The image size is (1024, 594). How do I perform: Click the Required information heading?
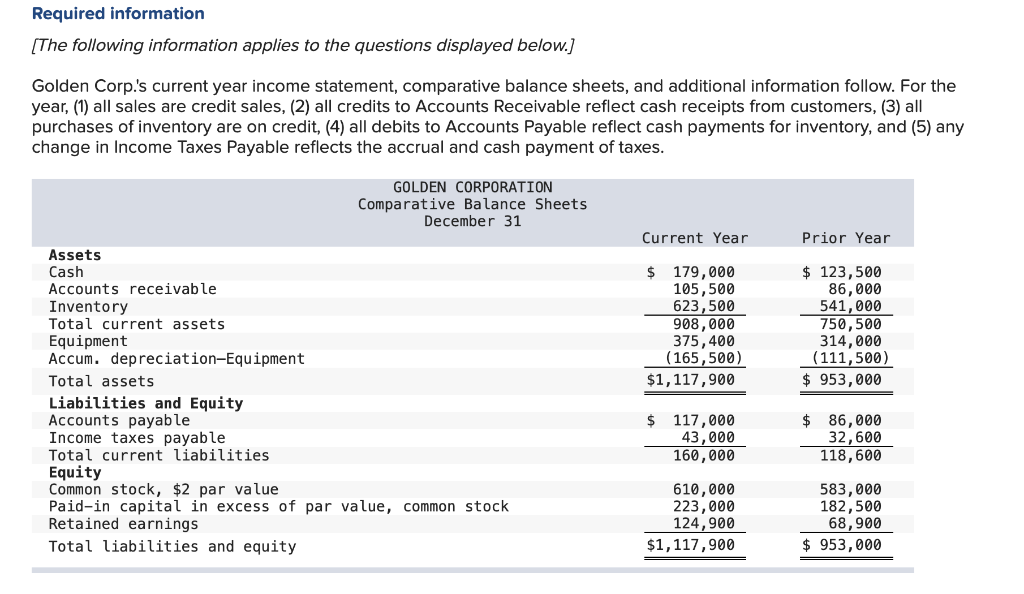click(x=117, y=13)
